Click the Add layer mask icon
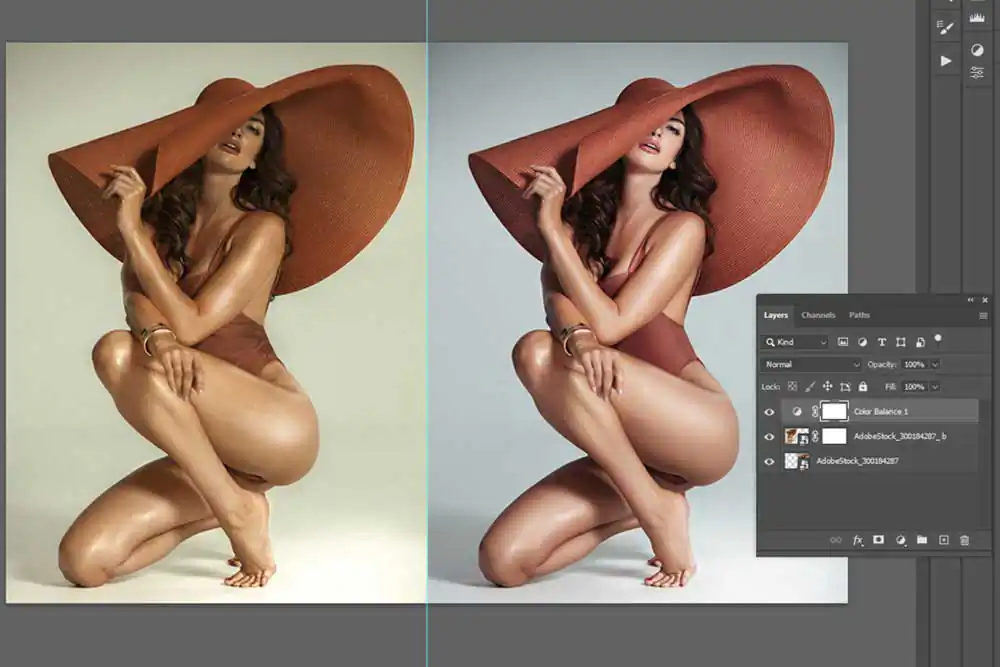The width and height of the screenshot is (1000, 667). point(879,540)
